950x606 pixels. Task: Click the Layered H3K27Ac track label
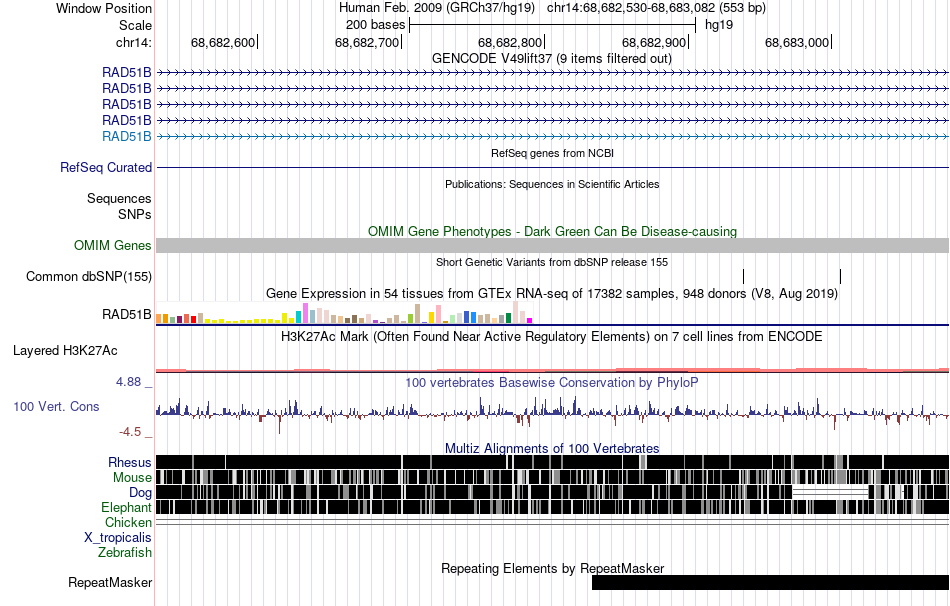click(x=65, y=351)
